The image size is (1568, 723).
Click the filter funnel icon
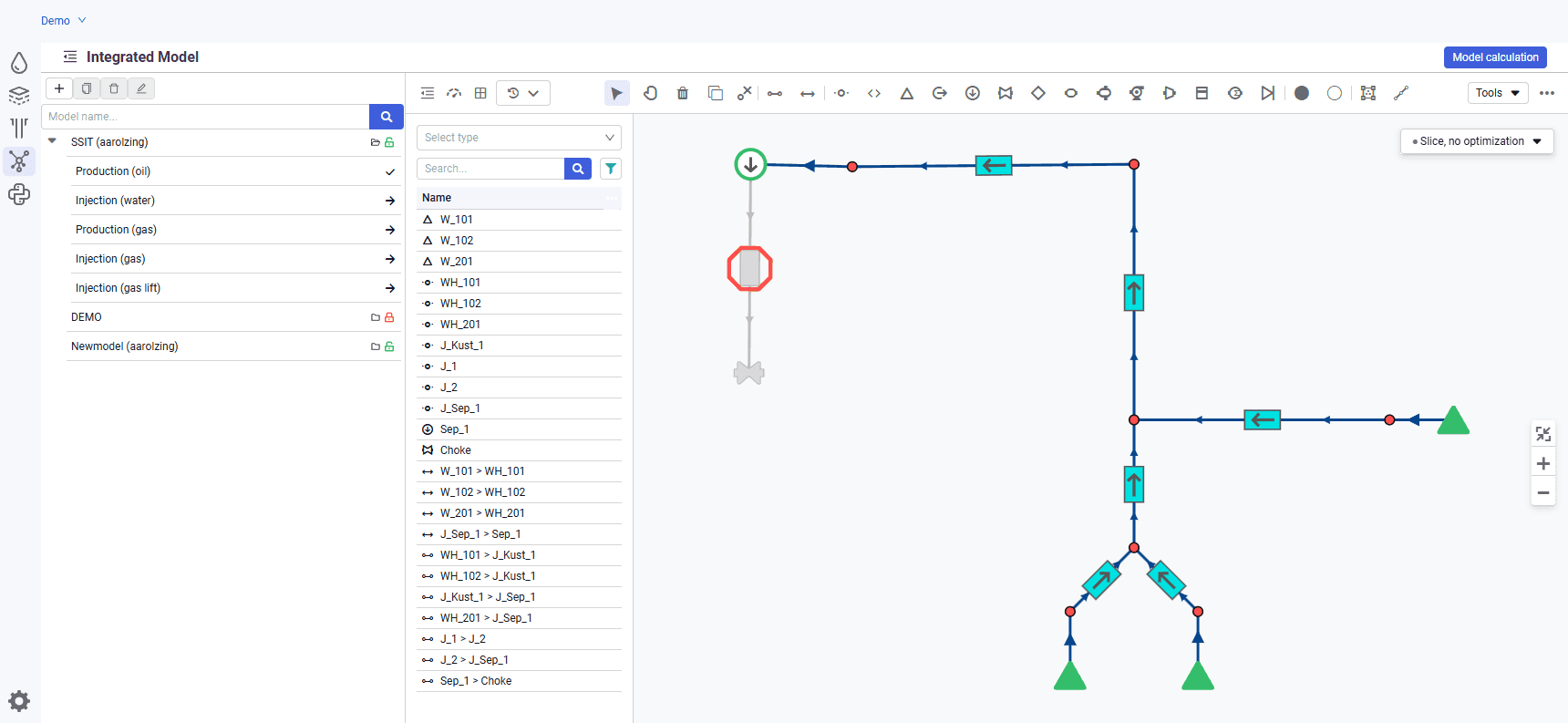611,169
